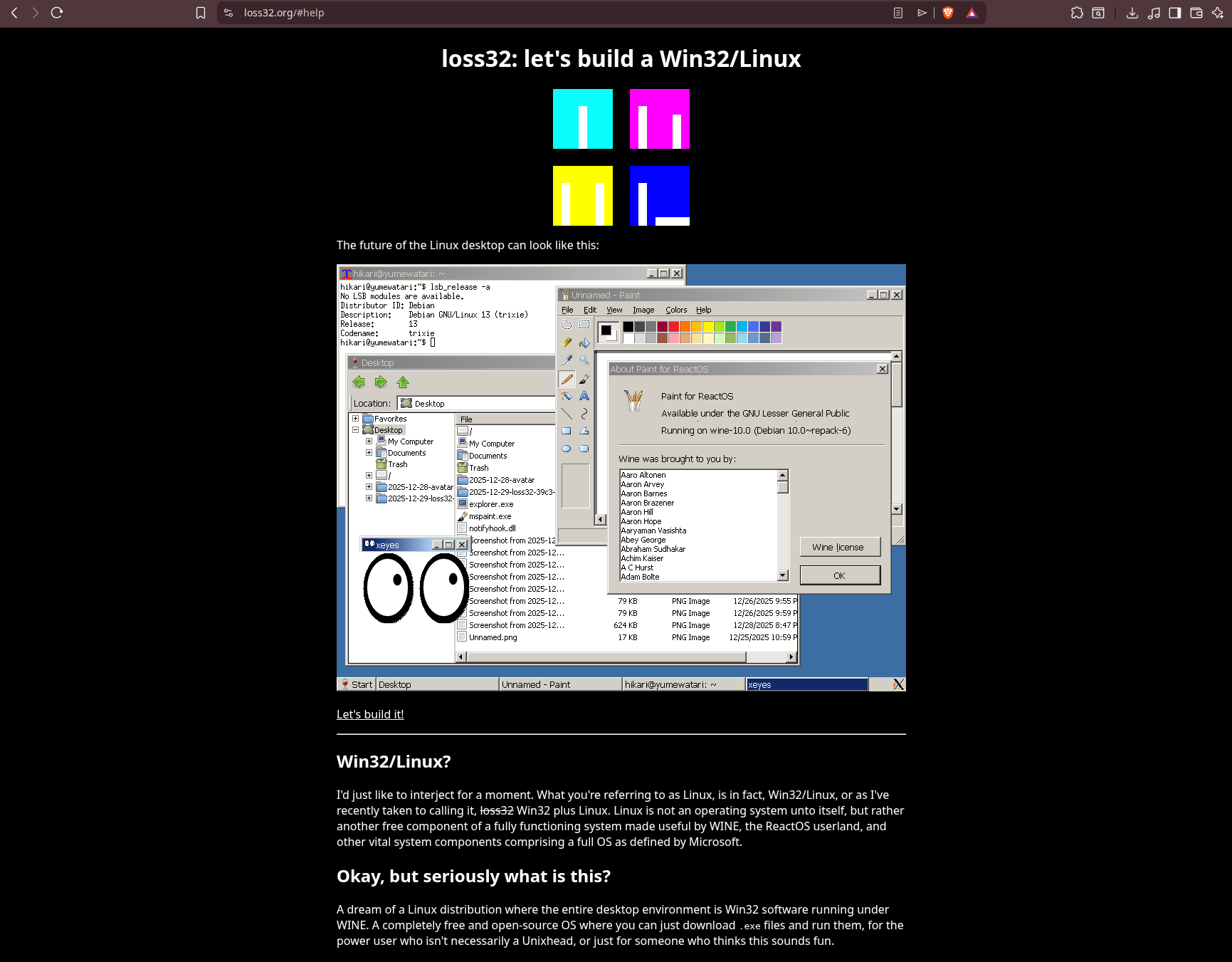Screen dimensions: 1232x962
Task: Select the Curve tool in Paint
Action: [584, 414]
